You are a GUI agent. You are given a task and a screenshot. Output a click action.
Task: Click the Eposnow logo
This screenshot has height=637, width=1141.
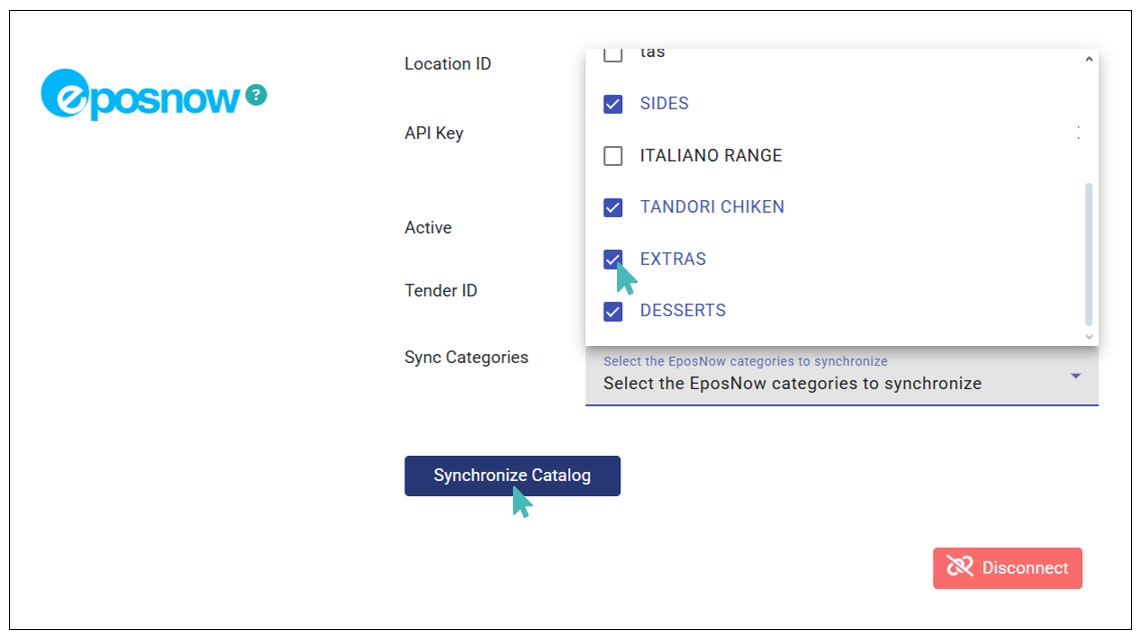pyautogui.click(x=141, y=96)
